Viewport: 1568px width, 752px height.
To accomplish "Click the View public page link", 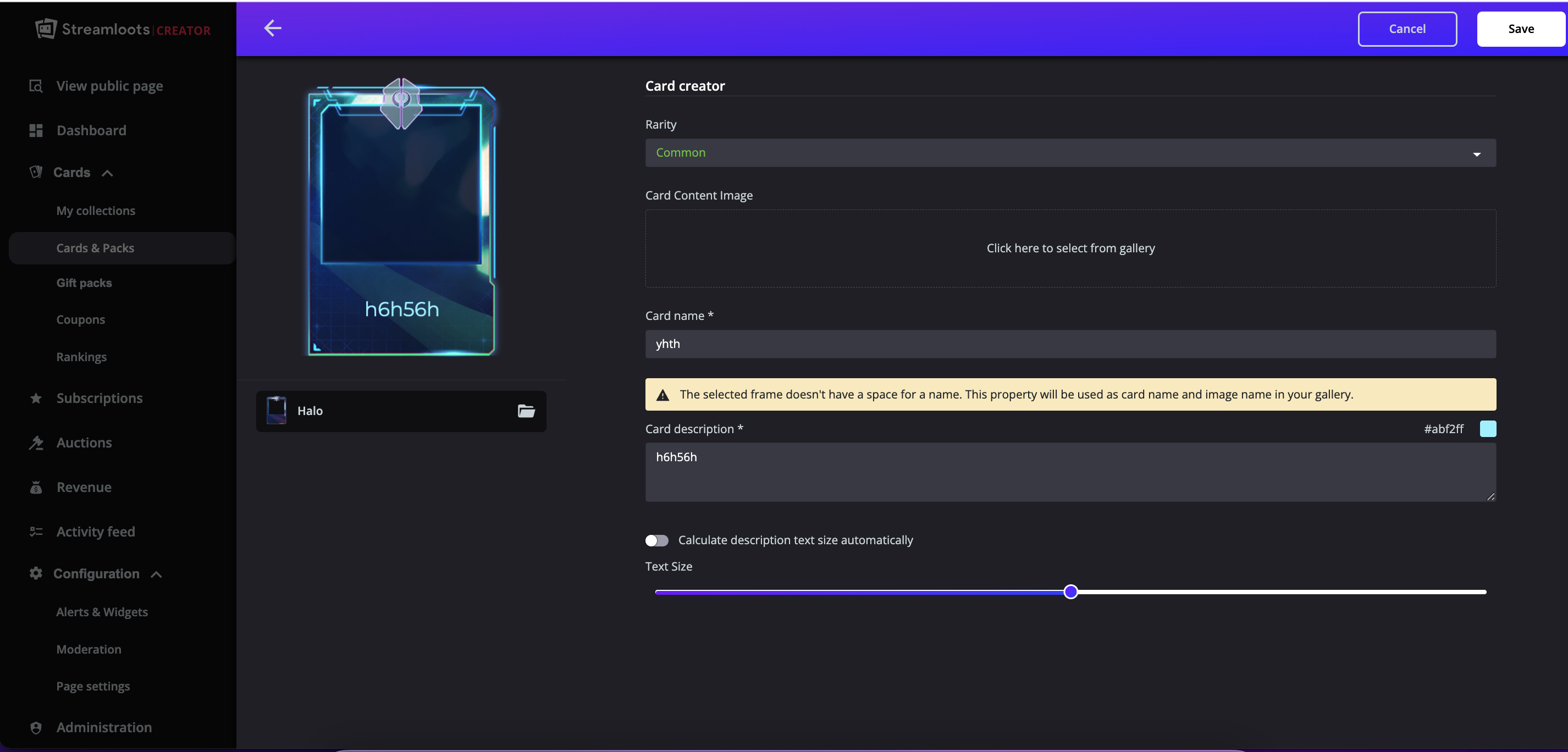I will click(109, 86).
